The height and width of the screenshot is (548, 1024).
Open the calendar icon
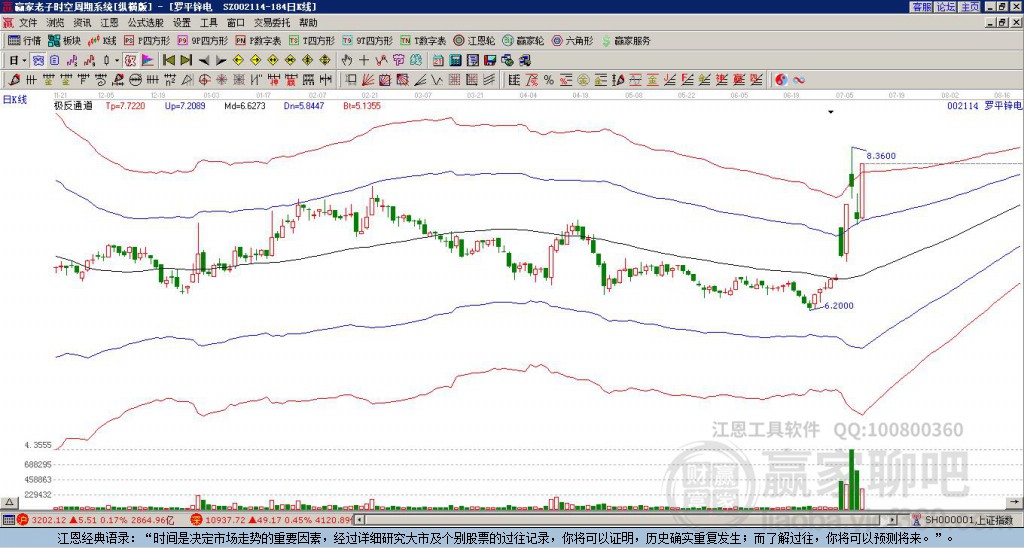438,61
